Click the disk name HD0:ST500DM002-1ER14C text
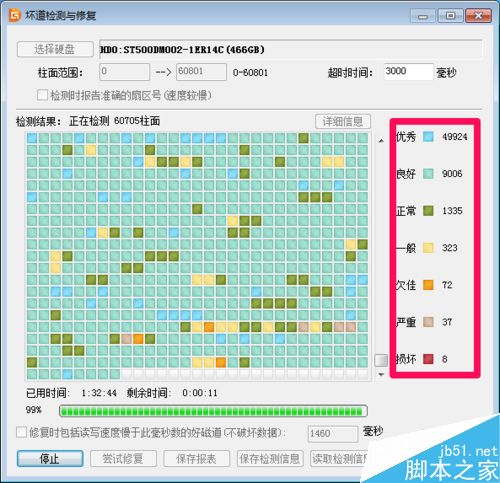This screenshot has width=500, height=483. pos(182,50)
